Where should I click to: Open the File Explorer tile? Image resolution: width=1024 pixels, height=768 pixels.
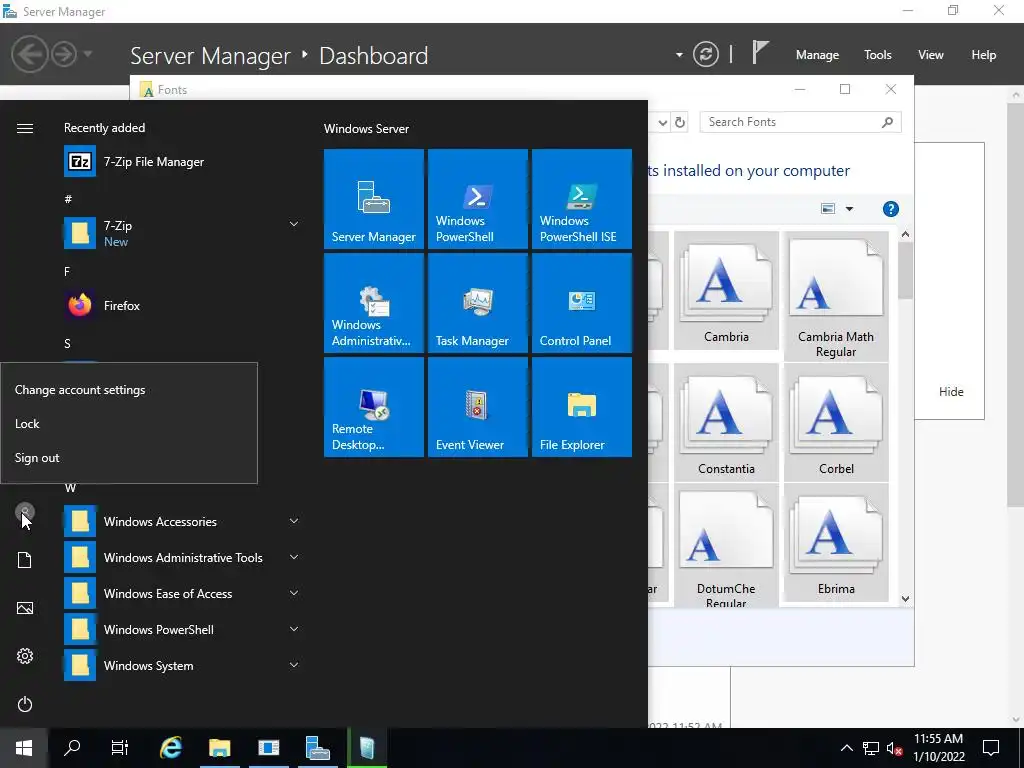click(x=582, y=407)
